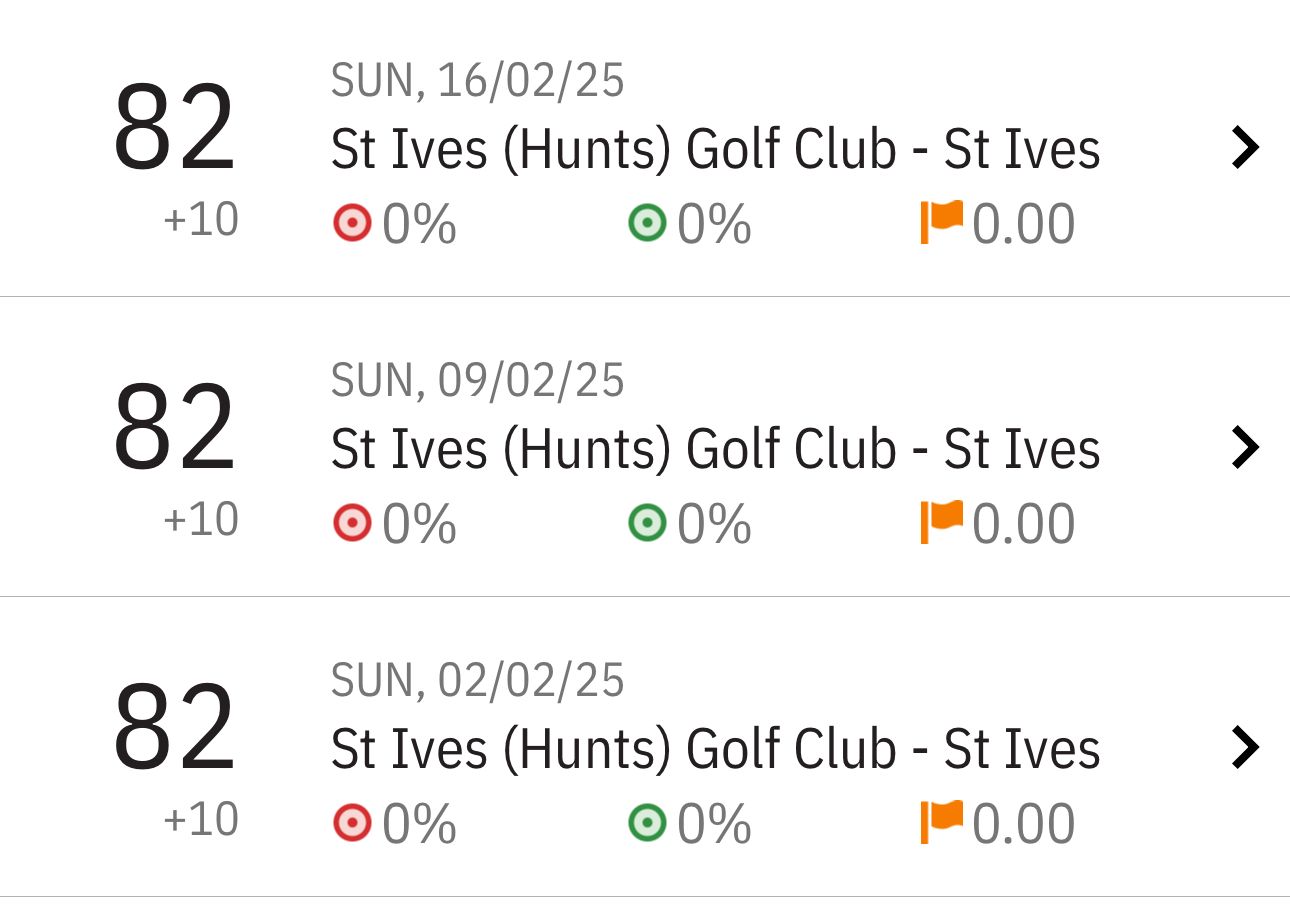Image resolution: width=1290 pixels, height=910 pixels.
Task: Open St Ives round from SUN, 02/02/25
Action: pyautogui.click(x=715, y=749)
